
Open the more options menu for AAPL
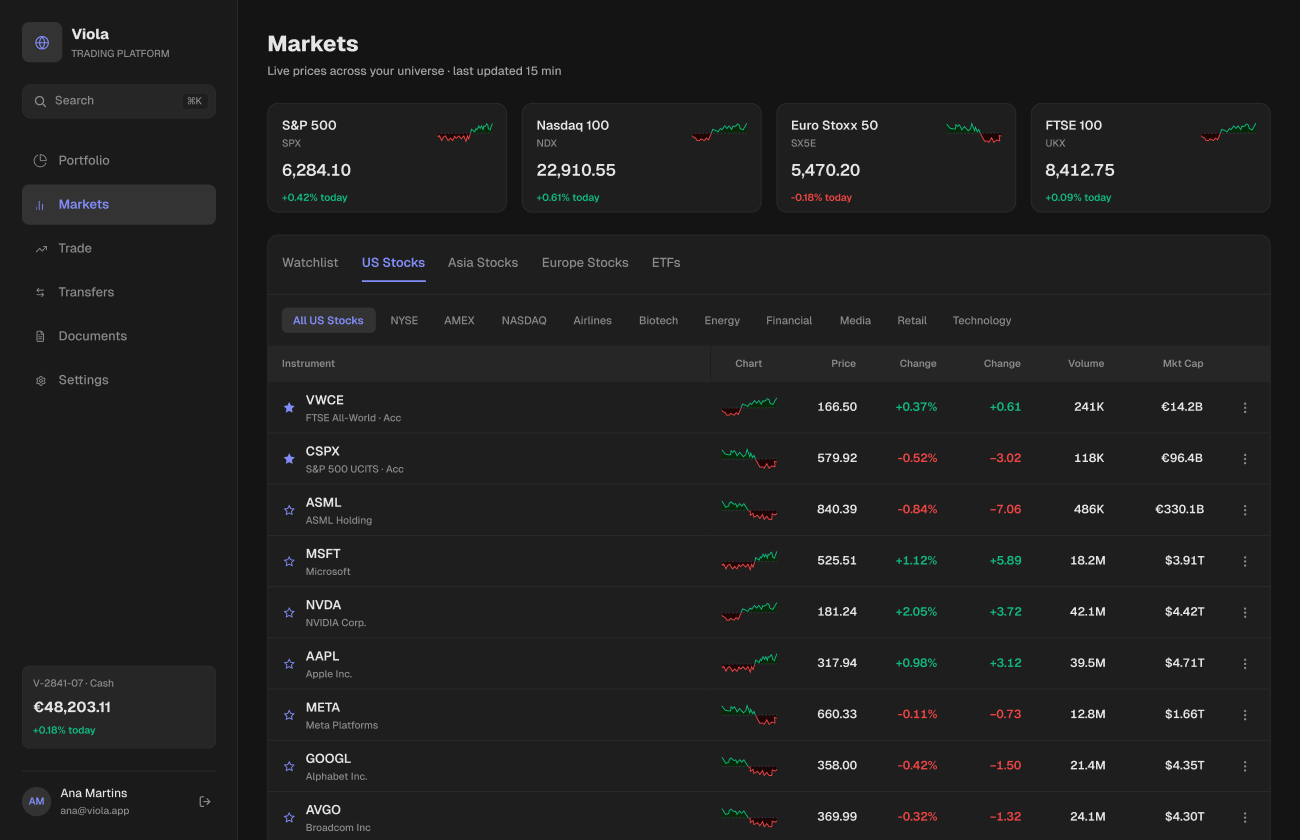[x=1245, y=664]
